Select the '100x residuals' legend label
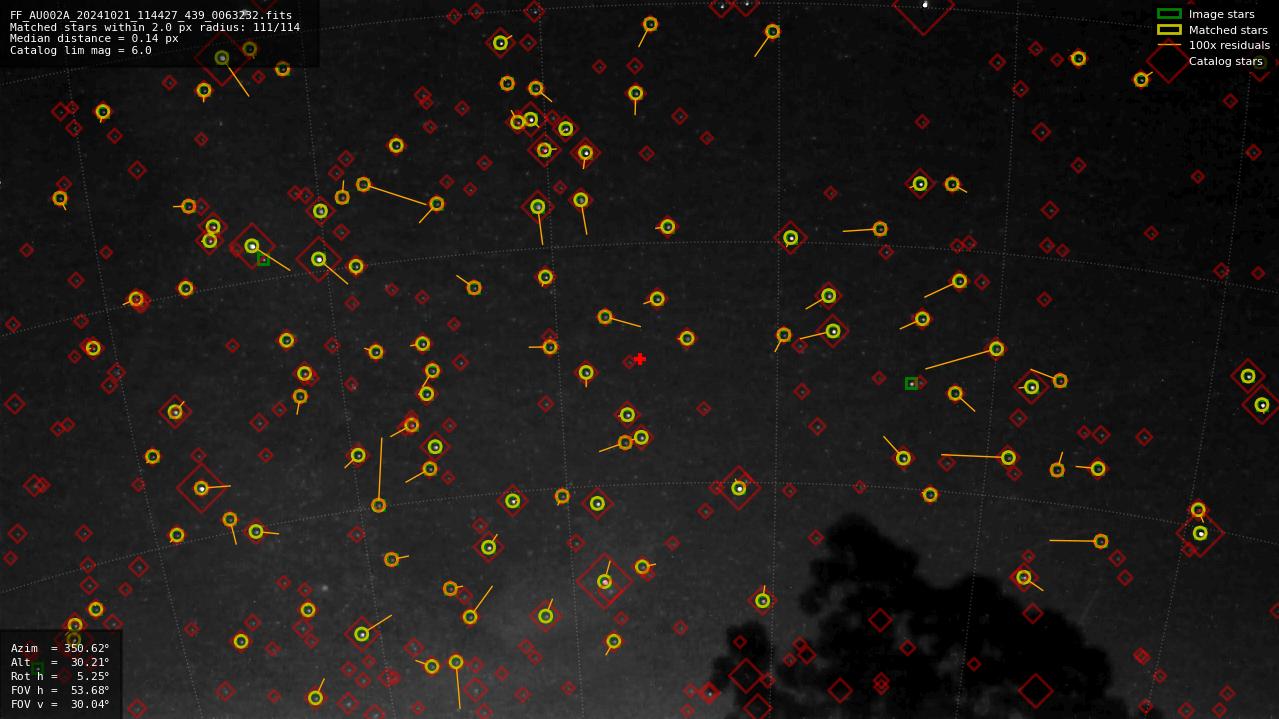1279x719 pixels. pyautogui.click(x=1229, y=45)
